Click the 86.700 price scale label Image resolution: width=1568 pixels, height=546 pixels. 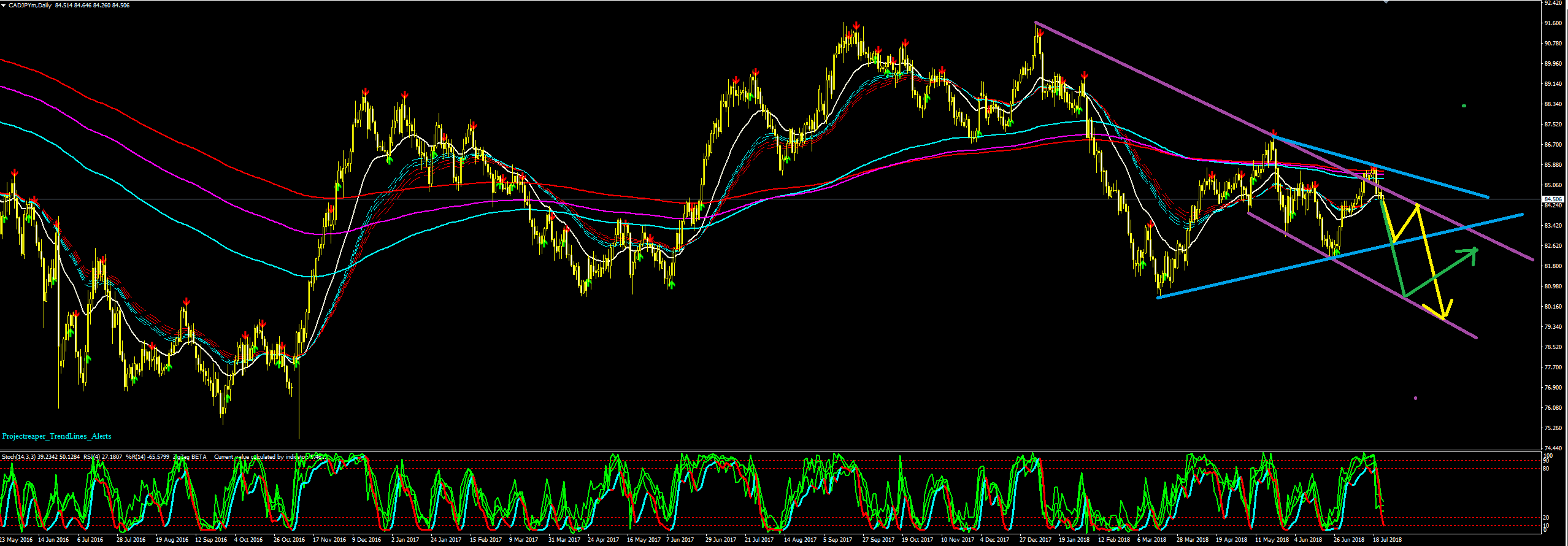[1553, 145]
